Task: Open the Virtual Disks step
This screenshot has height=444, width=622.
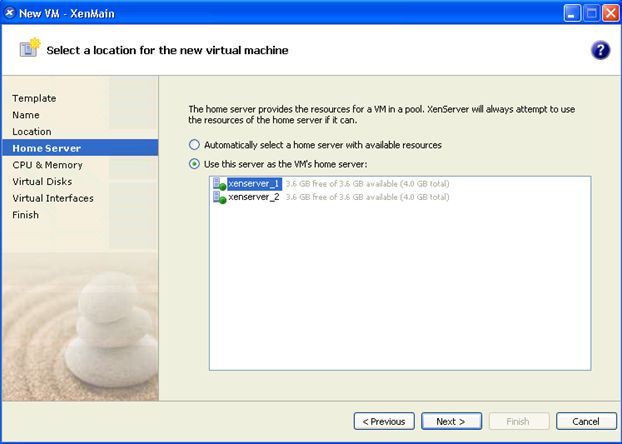Action: point(42,182)
